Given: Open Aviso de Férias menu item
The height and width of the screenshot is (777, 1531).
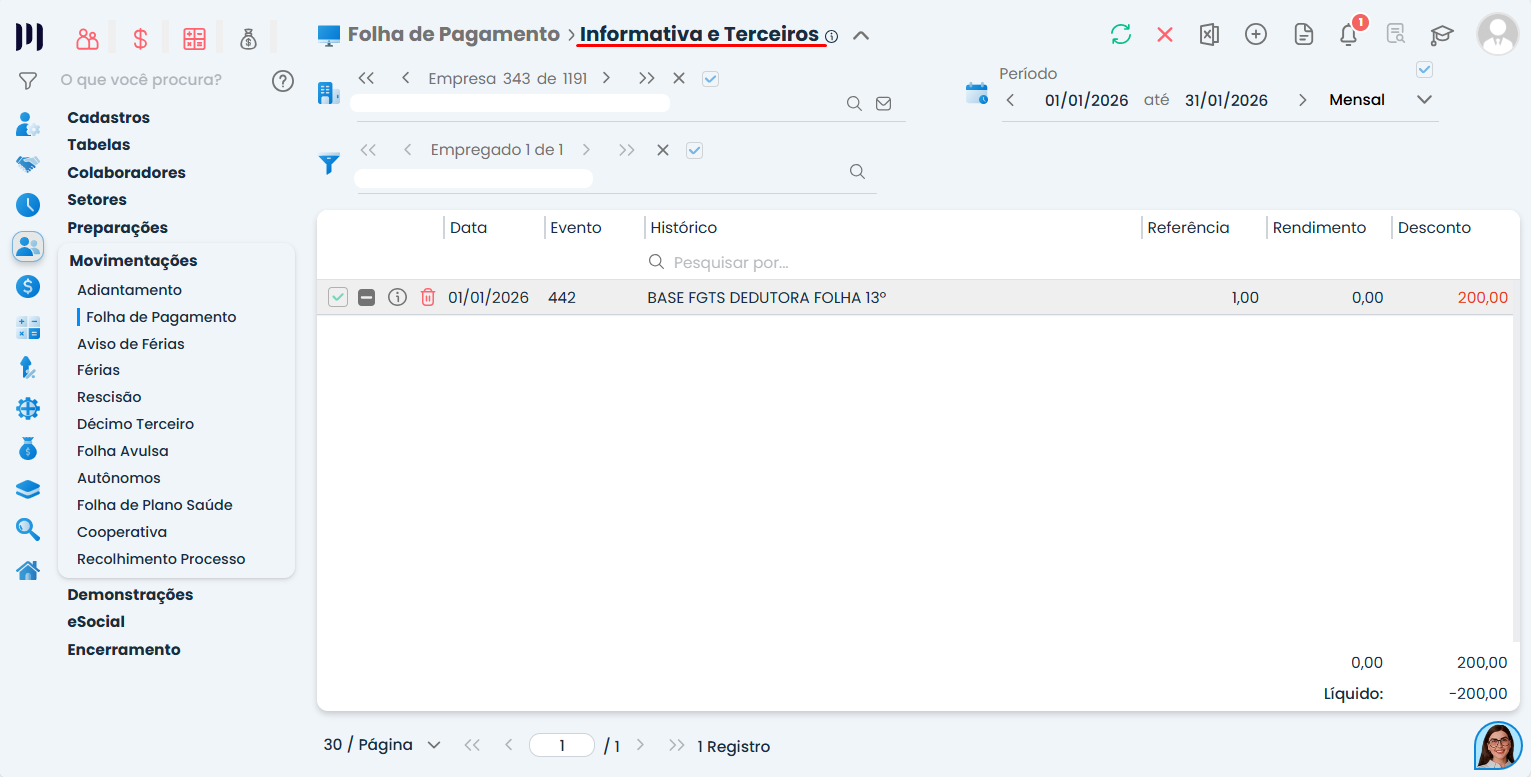Looking at the screenshot, I should tap(131, 344).
